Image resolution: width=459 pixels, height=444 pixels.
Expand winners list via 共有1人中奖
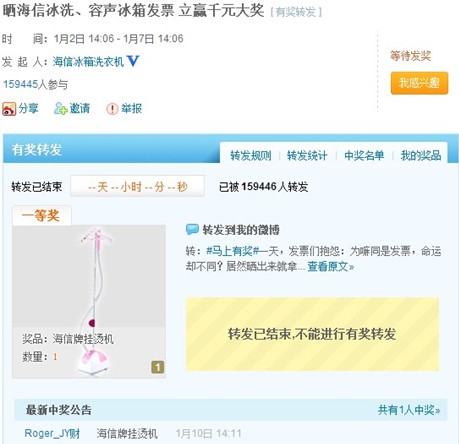tap(409, 410)
